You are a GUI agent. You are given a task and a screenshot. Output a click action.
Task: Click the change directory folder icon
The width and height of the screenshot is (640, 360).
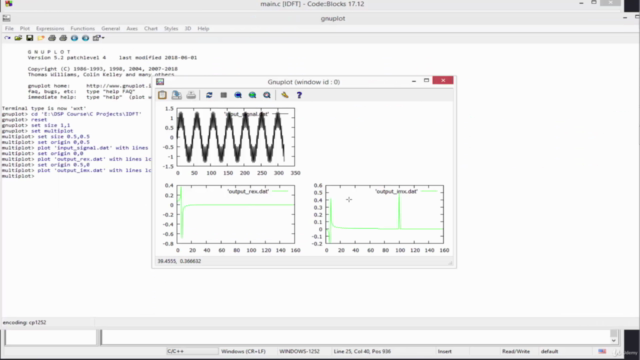pyautogui.click(x=41, y=38)
